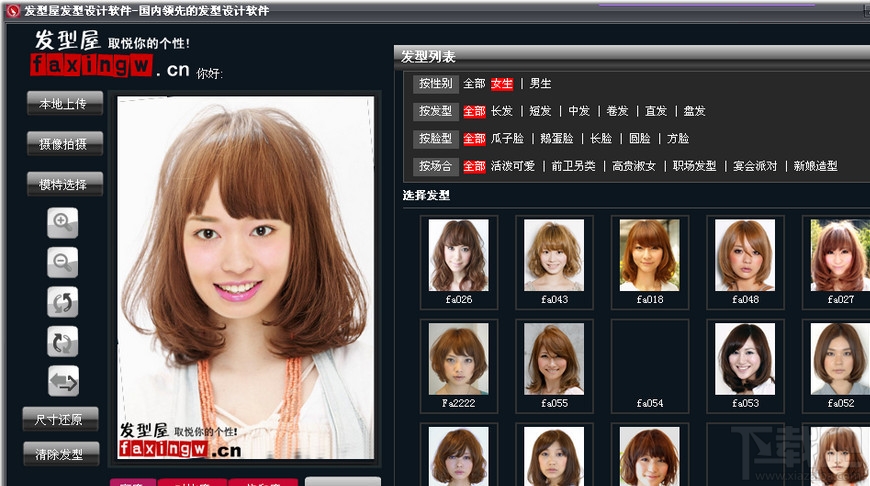Viewport: 870px width, 486px height.
Task: Filter hairstyles by 盘发
Action: [694, 111]
